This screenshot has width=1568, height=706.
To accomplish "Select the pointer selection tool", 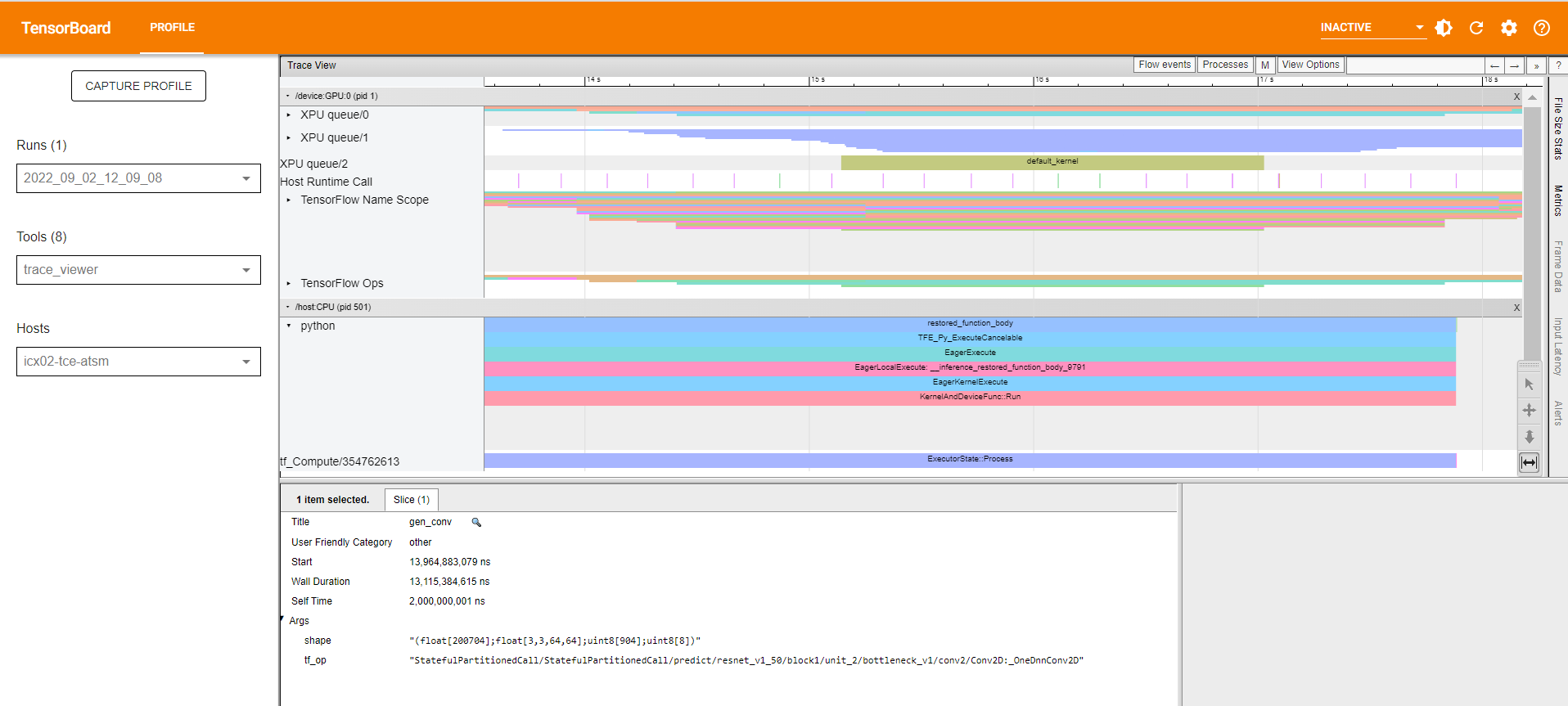I will 1529,384.
